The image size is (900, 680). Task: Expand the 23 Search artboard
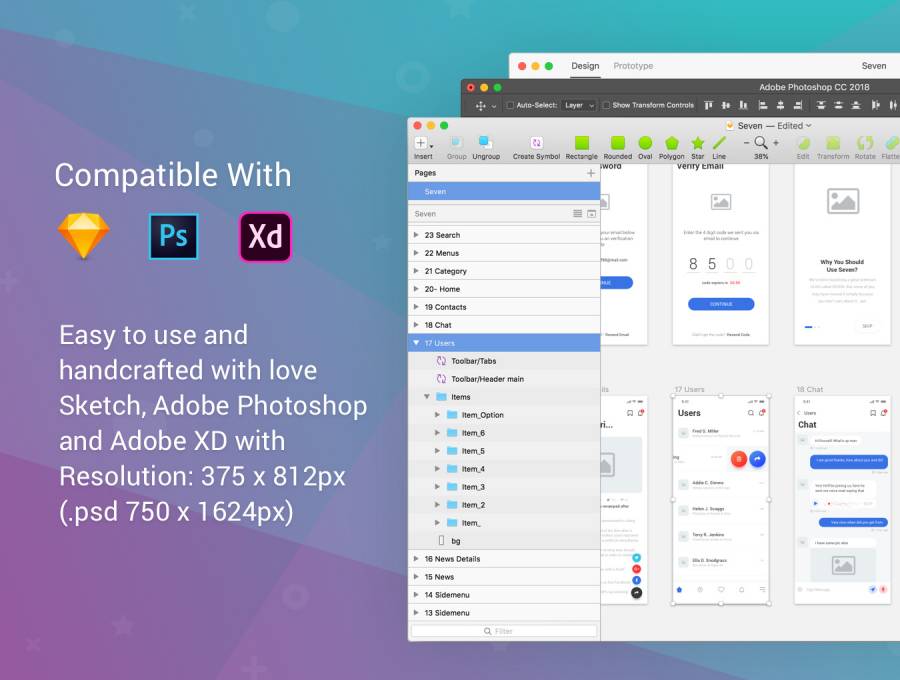416,235
